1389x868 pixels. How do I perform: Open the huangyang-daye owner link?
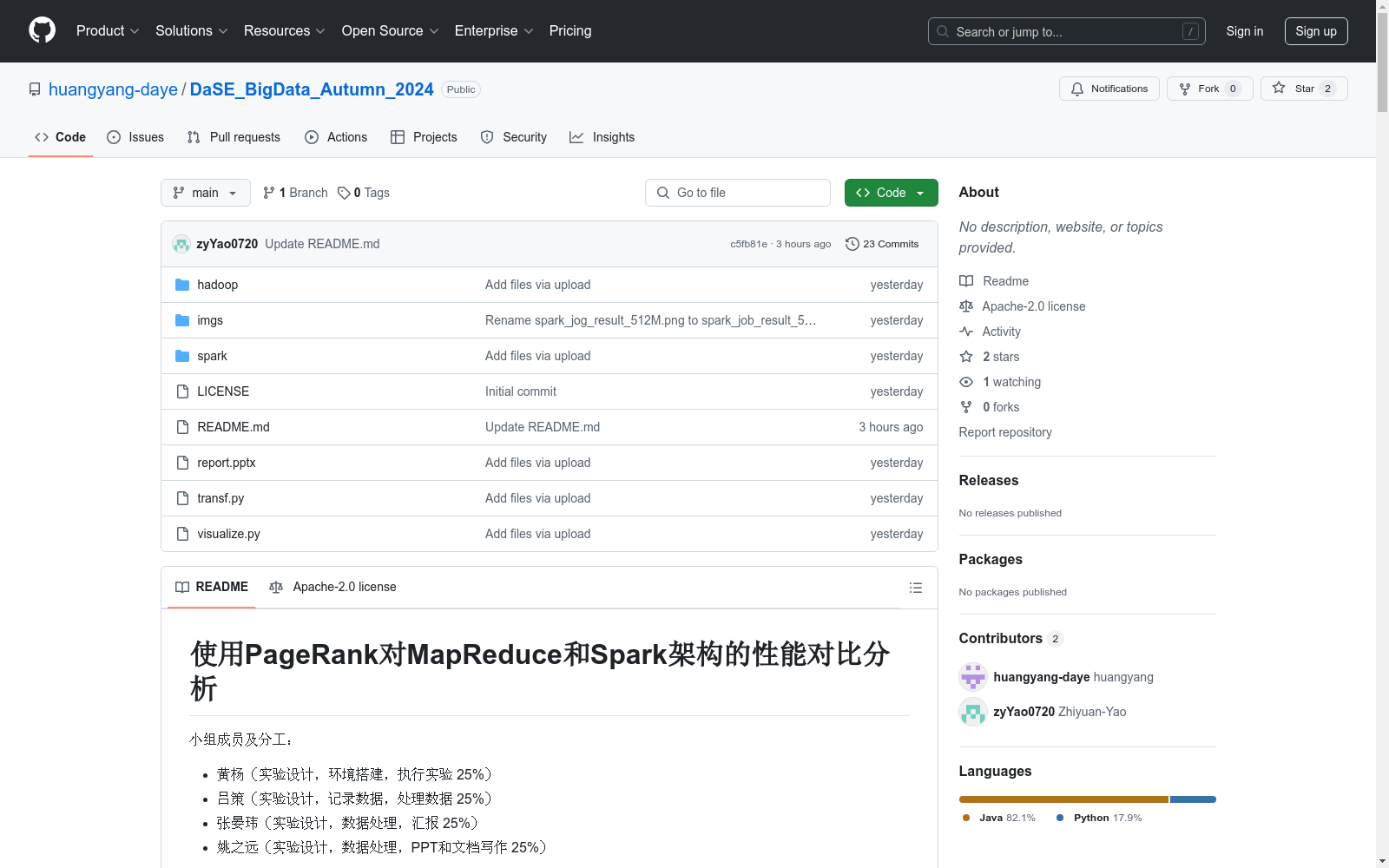click(113, 89)
